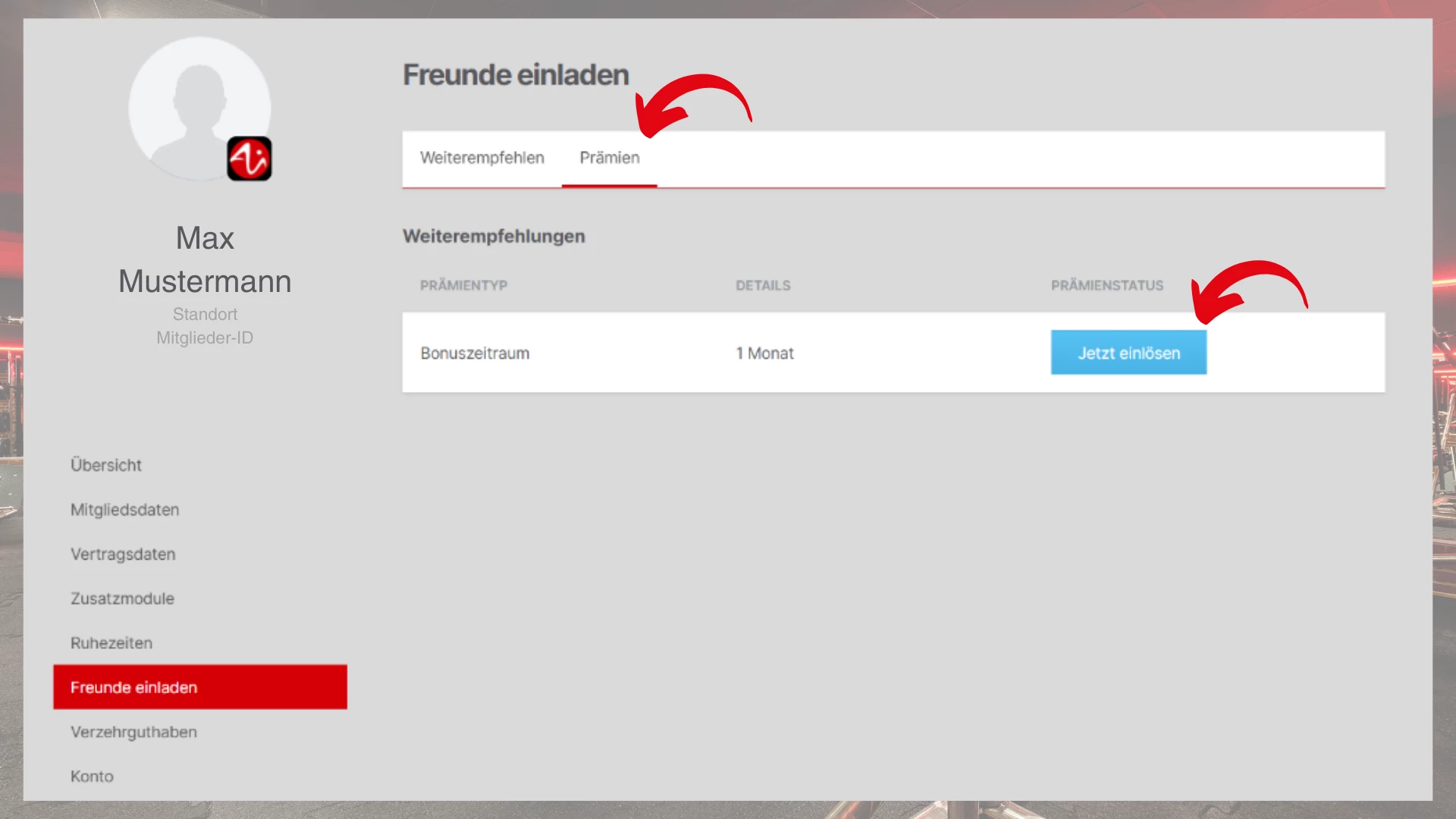This screenshot has height=819, width=1456.
Task: Open the Weiterempfehlen tab
Action: pyautogui.click(x=482, y=158)
